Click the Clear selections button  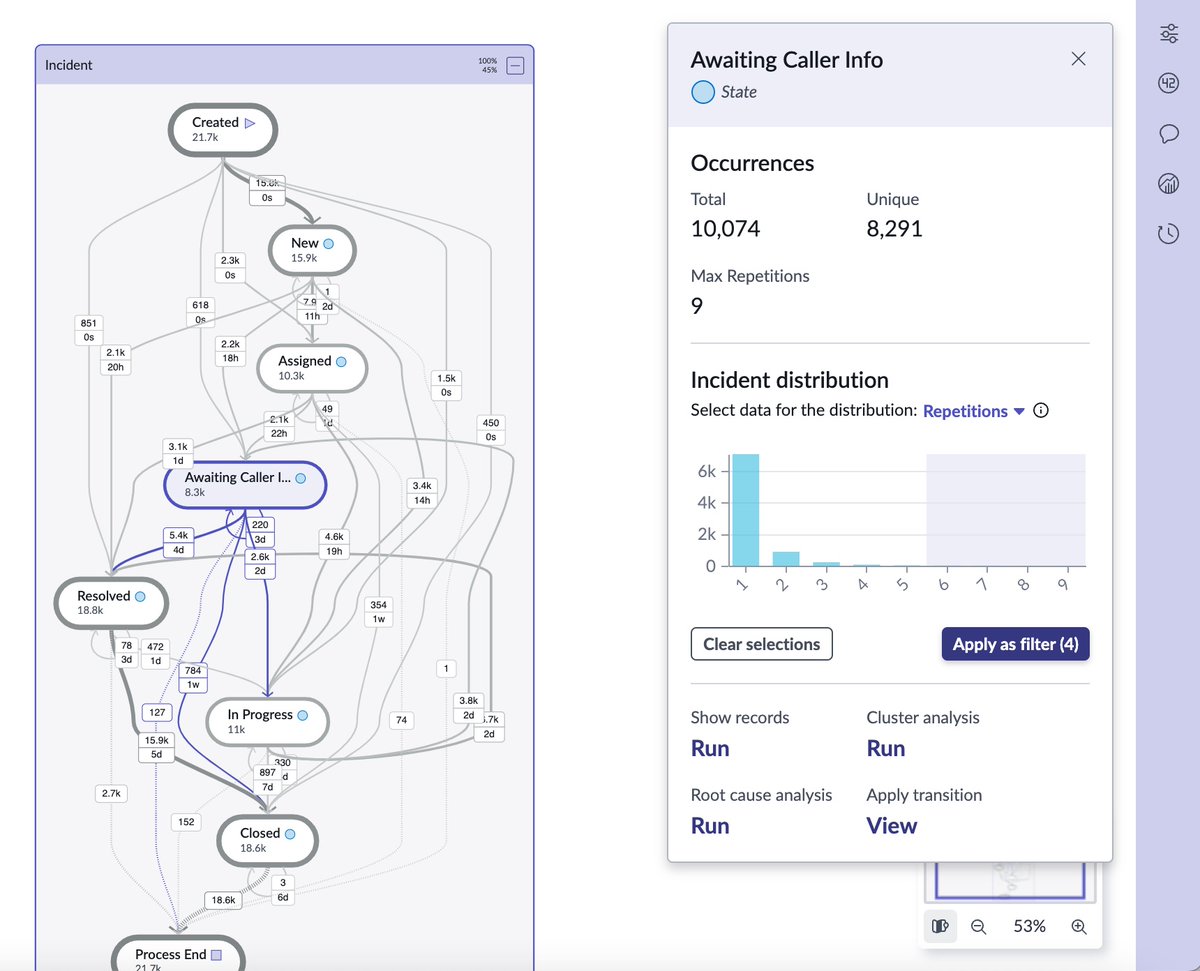tap(761, 644)
